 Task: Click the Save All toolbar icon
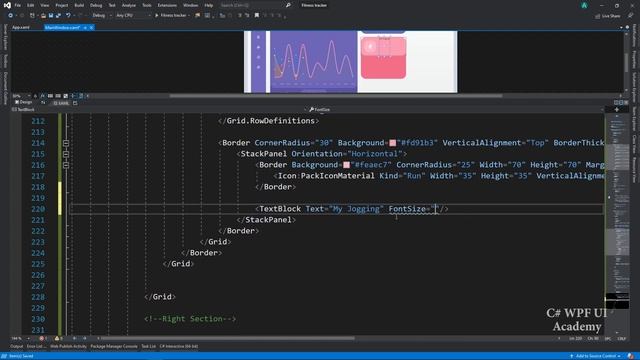coord(58,16)
